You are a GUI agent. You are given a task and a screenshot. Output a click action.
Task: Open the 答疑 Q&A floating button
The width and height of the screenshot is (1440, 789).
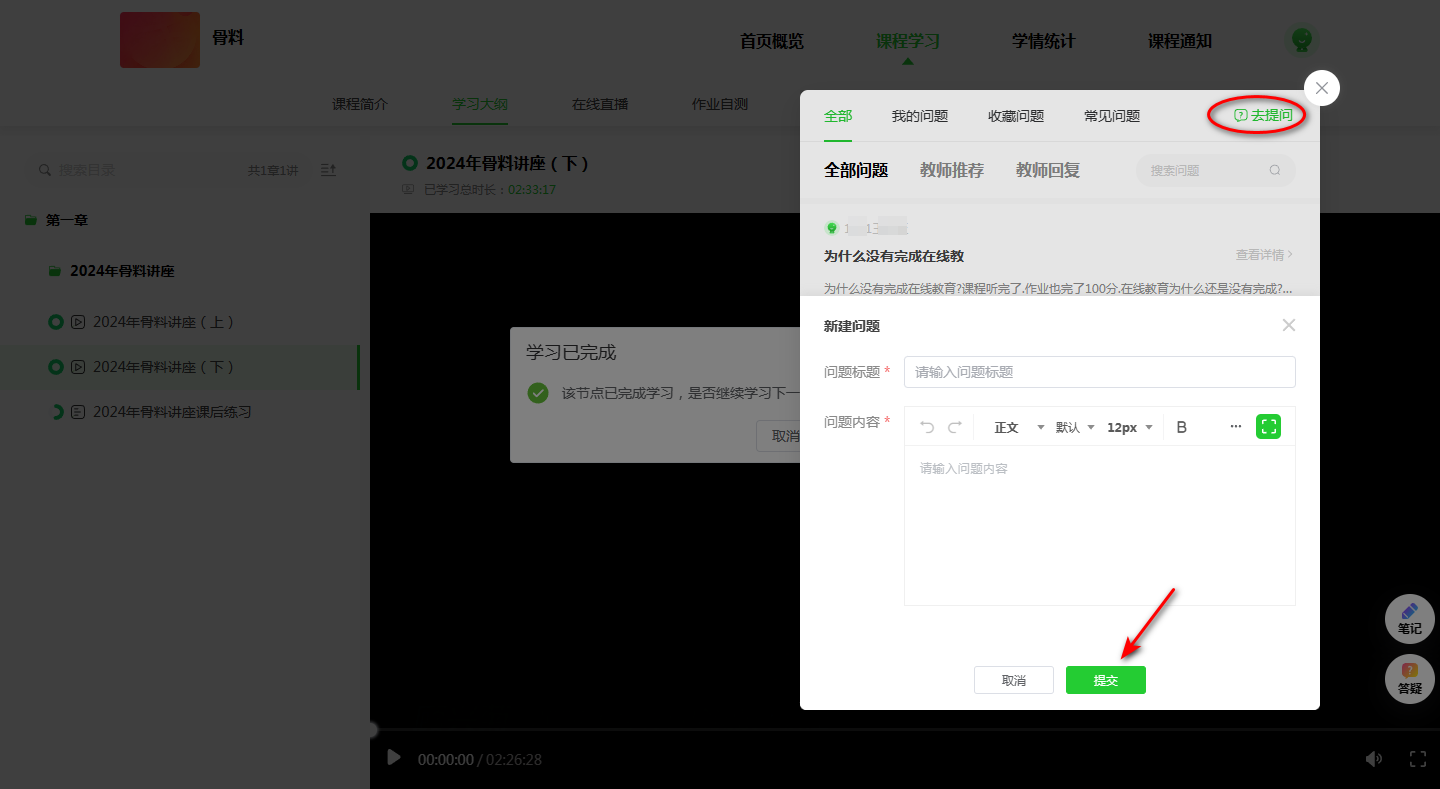tap(1409, 679)
